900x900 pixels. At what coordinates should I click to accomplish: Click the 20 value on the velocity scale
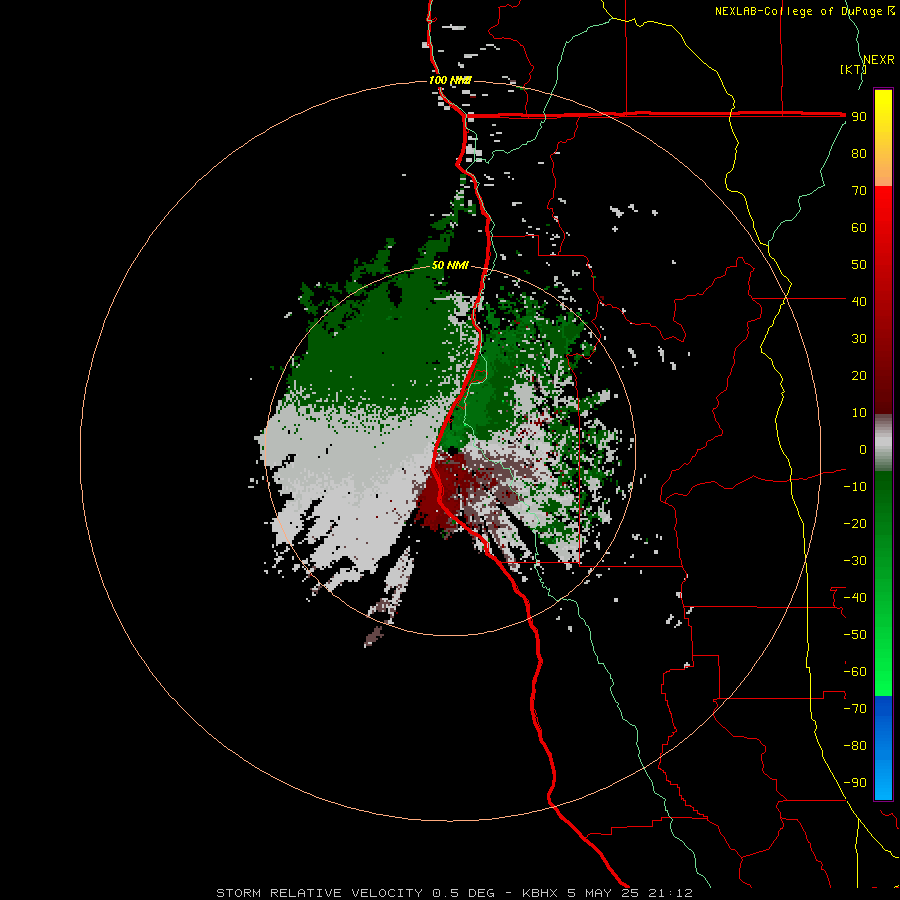859,376
